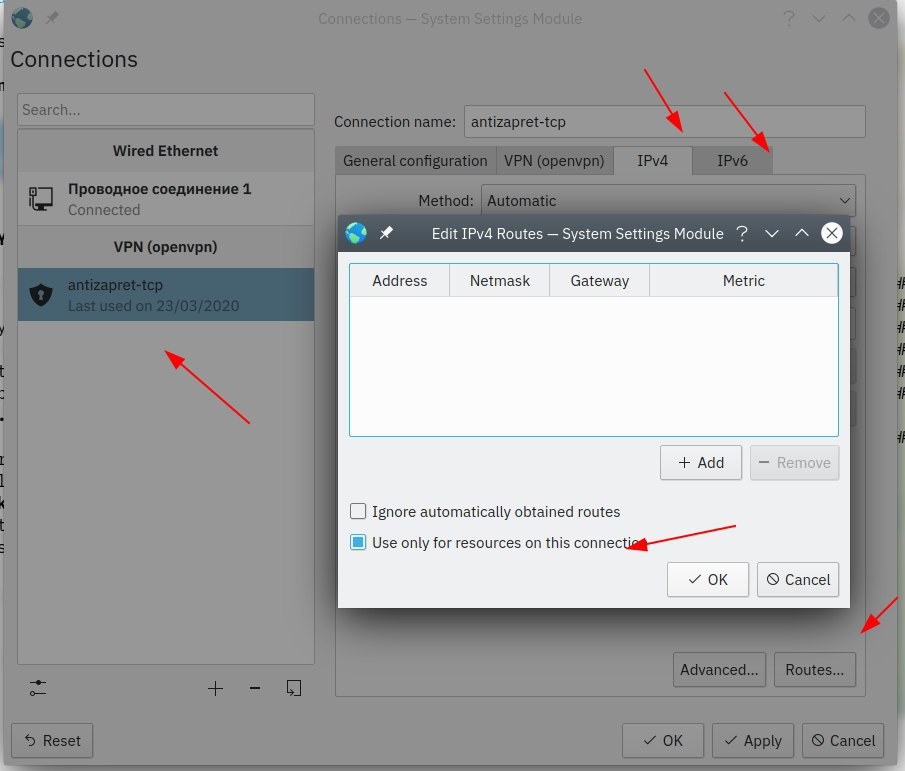Click the Add button in the routes dialog

coord(701,463)
